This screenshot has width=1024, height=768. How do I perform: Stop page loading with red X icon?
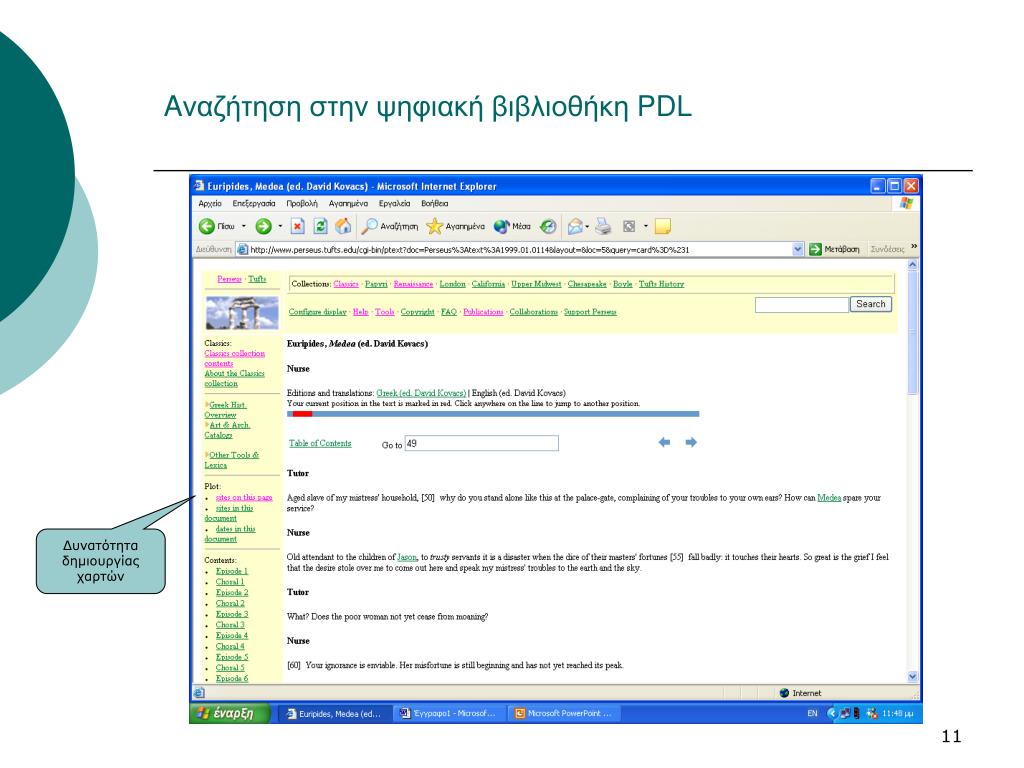pyautogui.click(x=298, y=227)
